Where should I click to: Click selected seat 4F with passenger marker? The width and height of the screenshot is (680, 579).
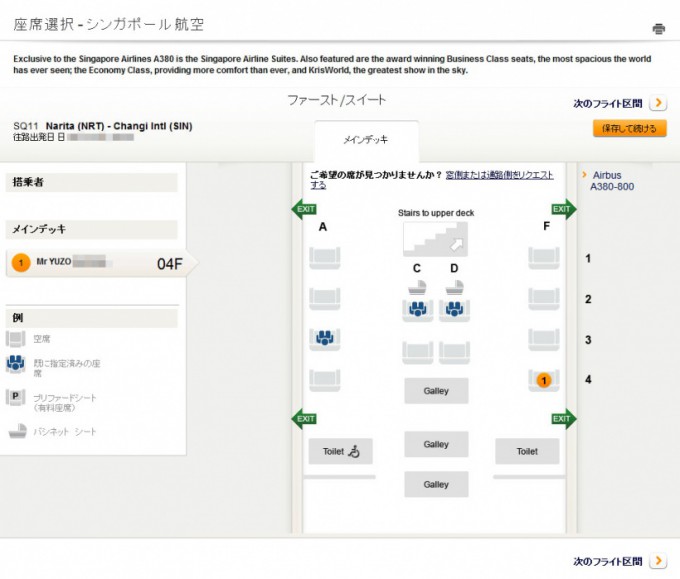pyautogui.click(x=544, y=380)
